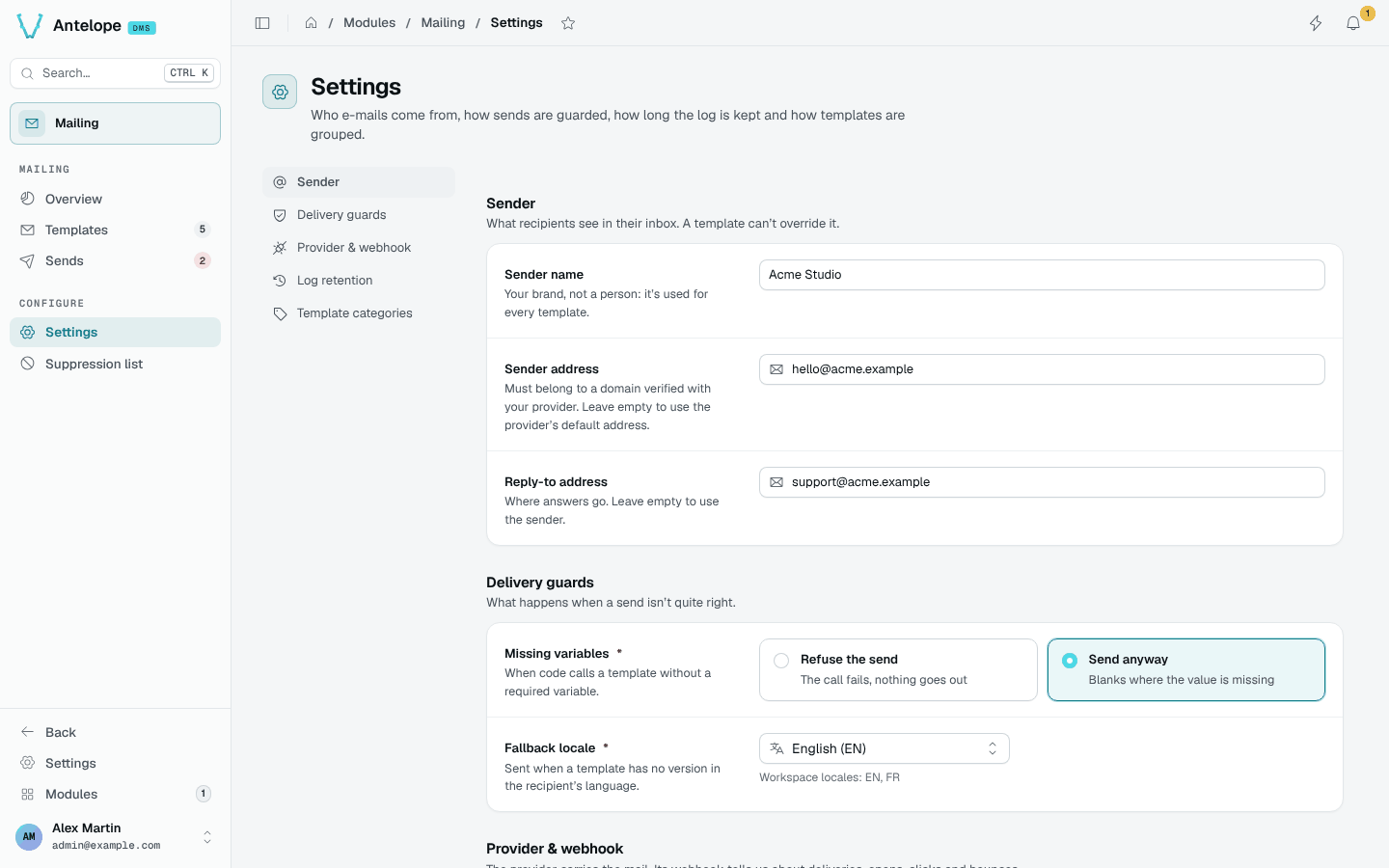
Task: Click the Modules count badge 1
Action: pyautogui.click(x=204, y=794)
